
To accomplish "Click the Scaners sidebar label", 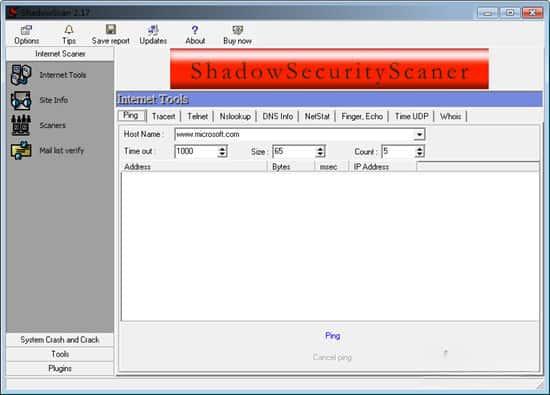I will 53,125.
